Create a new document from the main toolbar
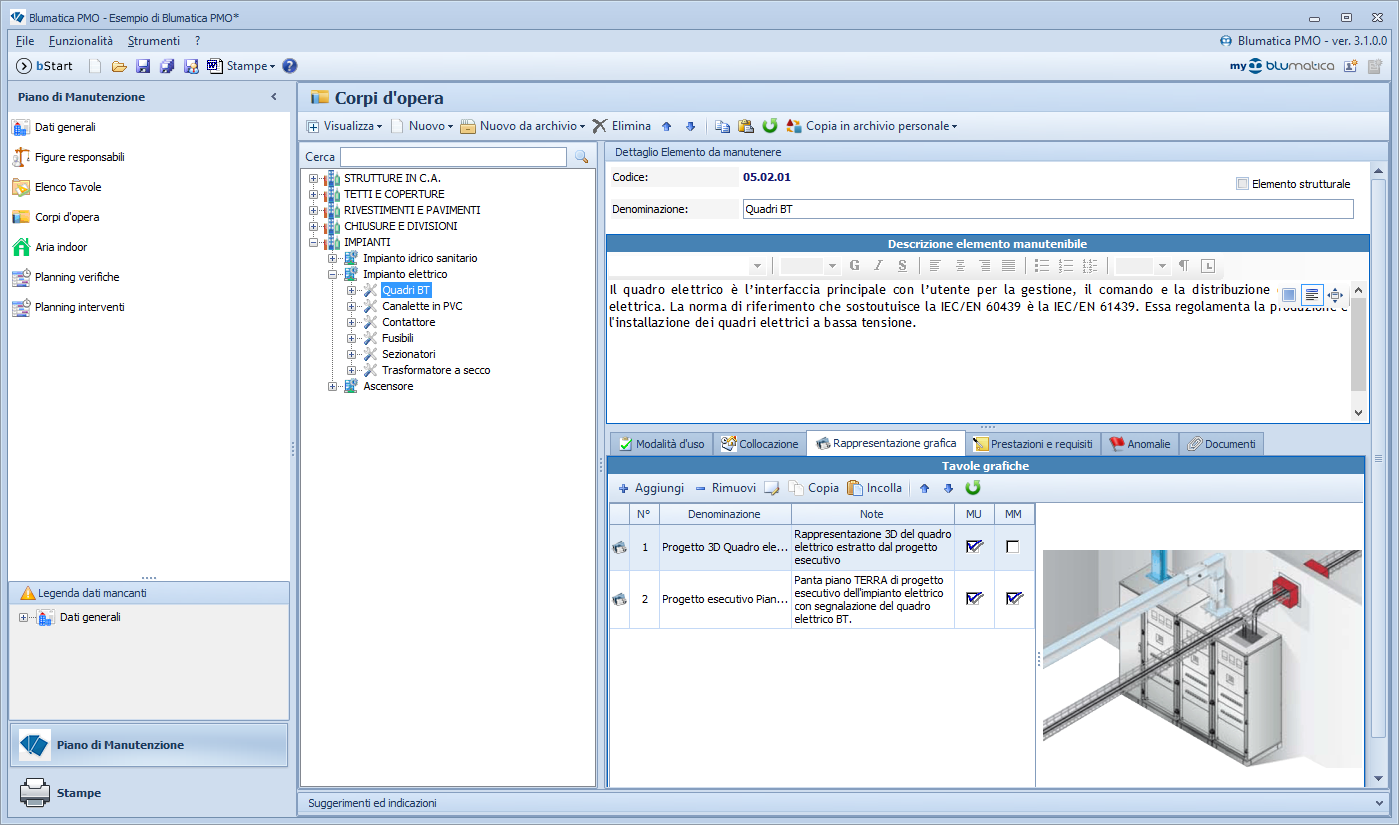This screenshot has height=825, width=1399. tap(95, 66)
